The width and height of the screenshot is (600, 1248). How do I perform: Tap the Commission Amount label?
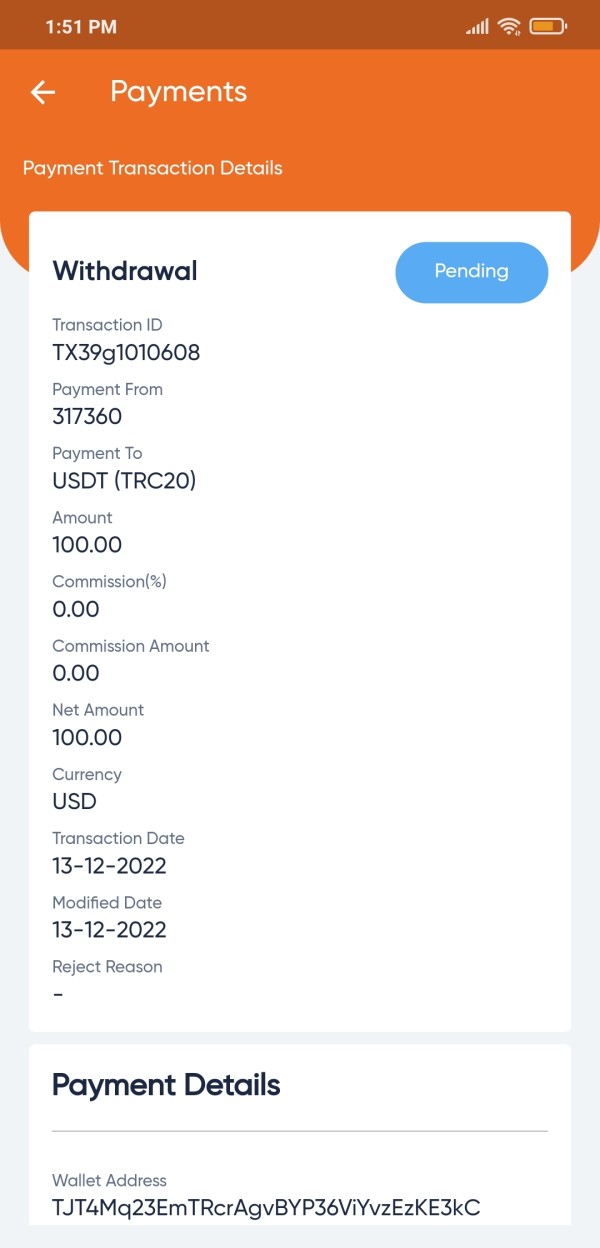click(131, 646)
